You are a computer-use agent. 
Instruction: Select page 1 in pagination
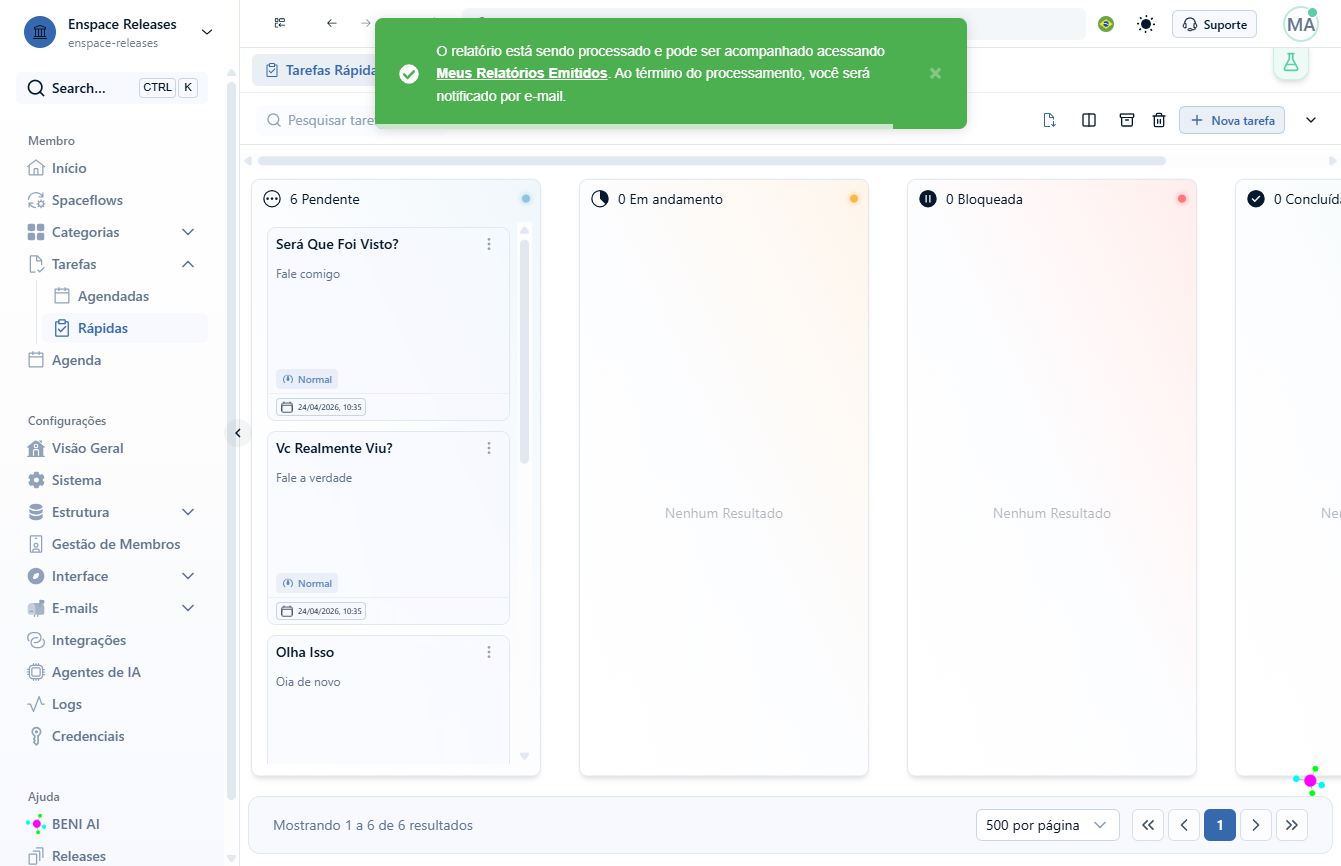click(1220, 825)
